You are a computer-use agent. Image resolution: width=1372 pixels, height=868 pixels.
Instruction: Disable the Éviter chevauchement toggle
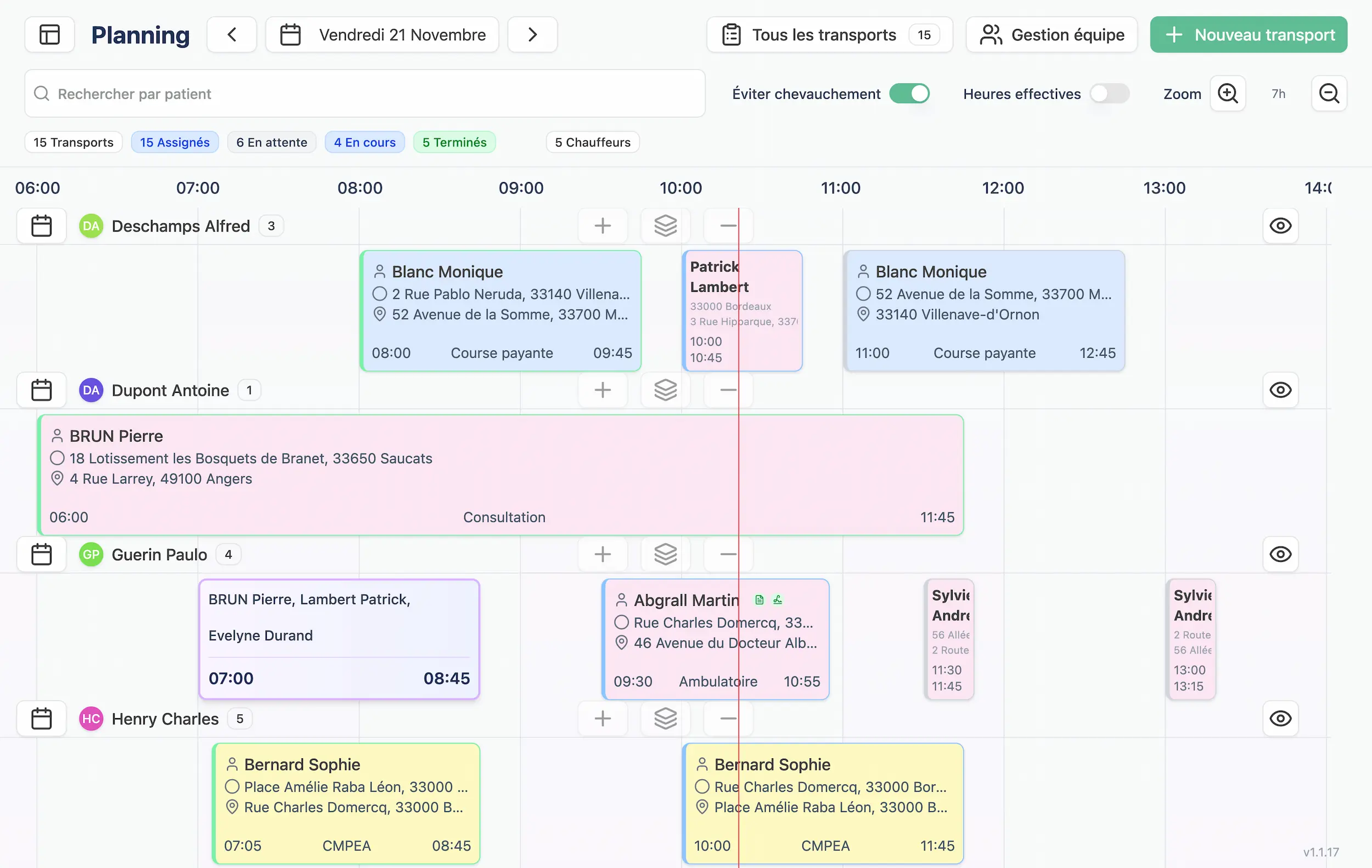(x=909, y=93)
